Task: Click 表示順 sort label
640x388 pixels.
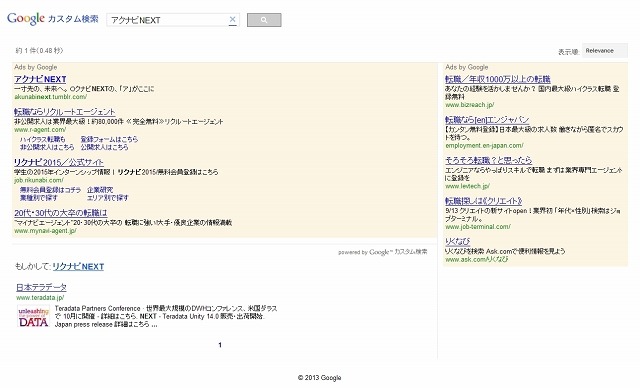Action: (569, 52)
